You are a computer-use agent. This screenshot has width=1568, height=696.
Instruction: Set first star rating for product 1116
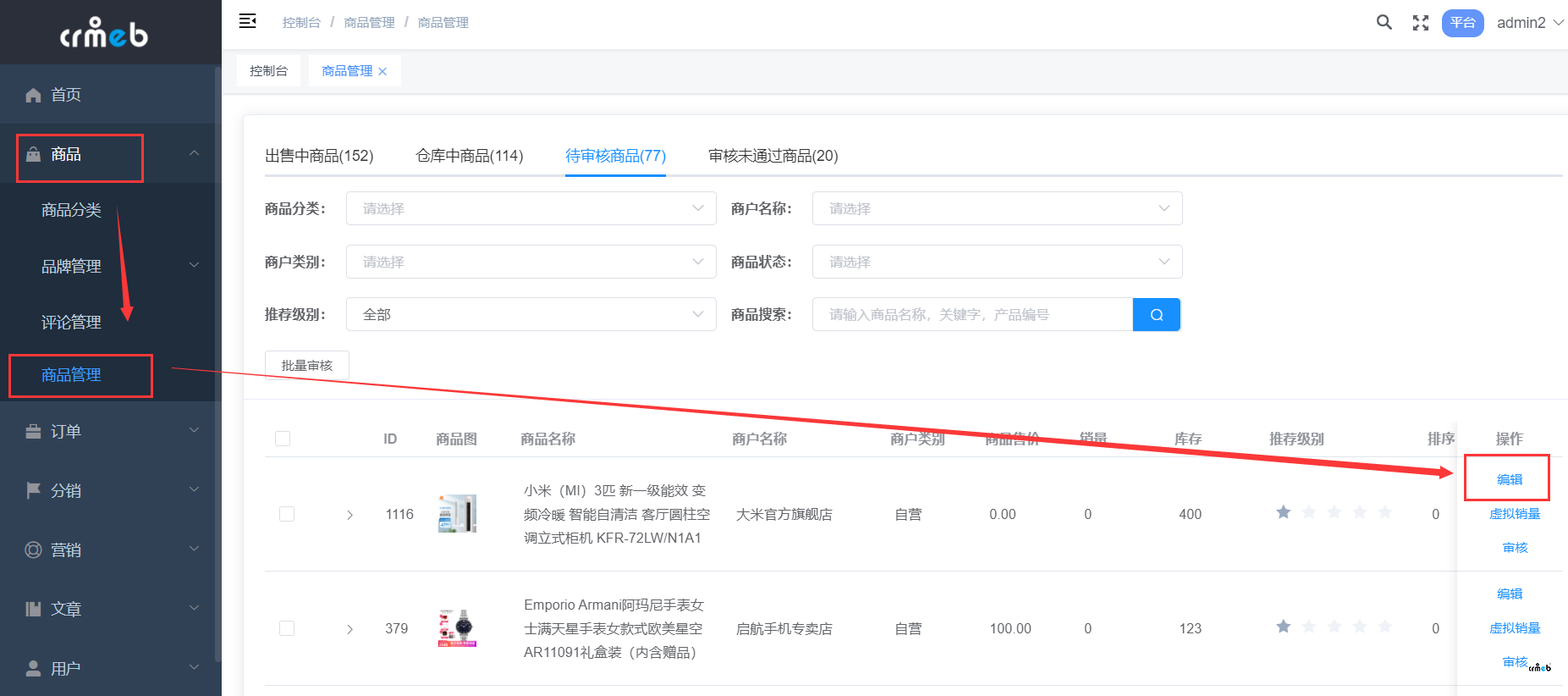point(1284,512)
